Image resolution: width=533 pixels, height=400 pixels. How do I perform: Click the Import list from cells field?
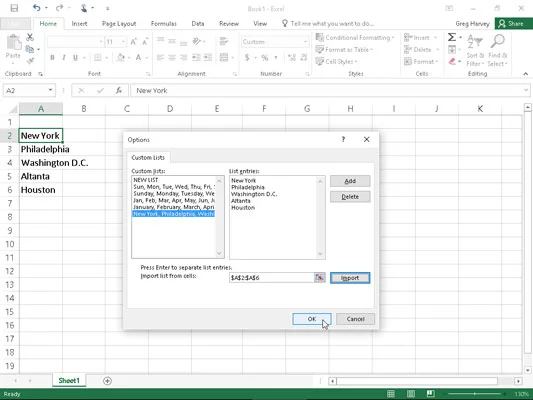point(272,278)
